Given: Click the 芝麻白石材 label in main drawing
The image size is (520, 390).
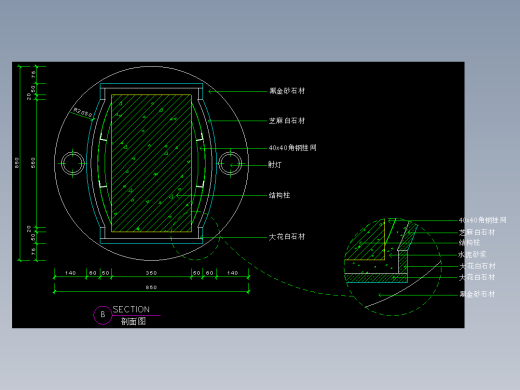Looking at the screenshot, I should (x=287, y=121).
